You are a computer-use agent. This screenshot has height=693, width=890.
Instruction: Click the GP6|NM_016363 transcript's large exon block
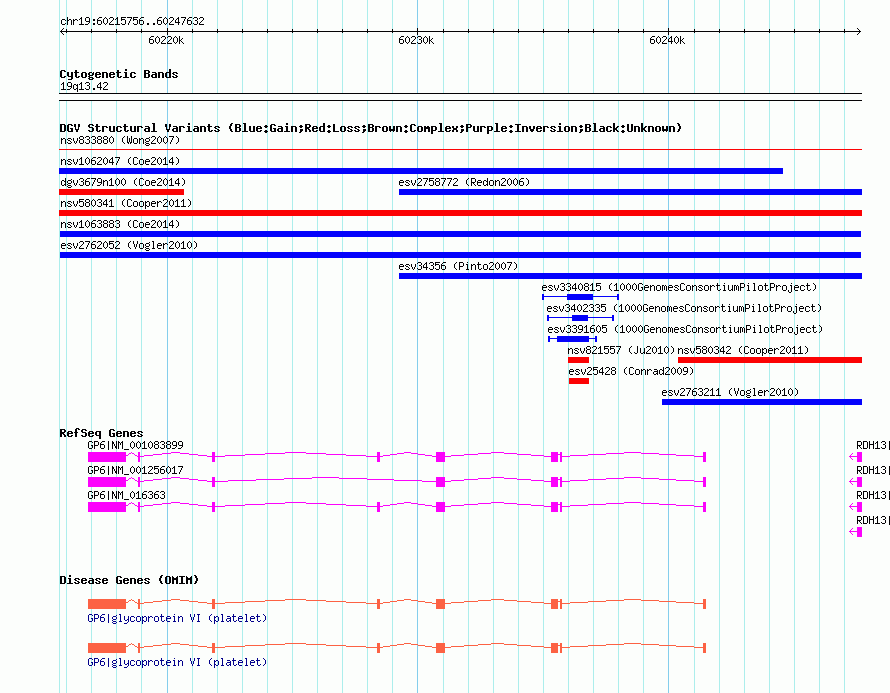tap(107, 507)
